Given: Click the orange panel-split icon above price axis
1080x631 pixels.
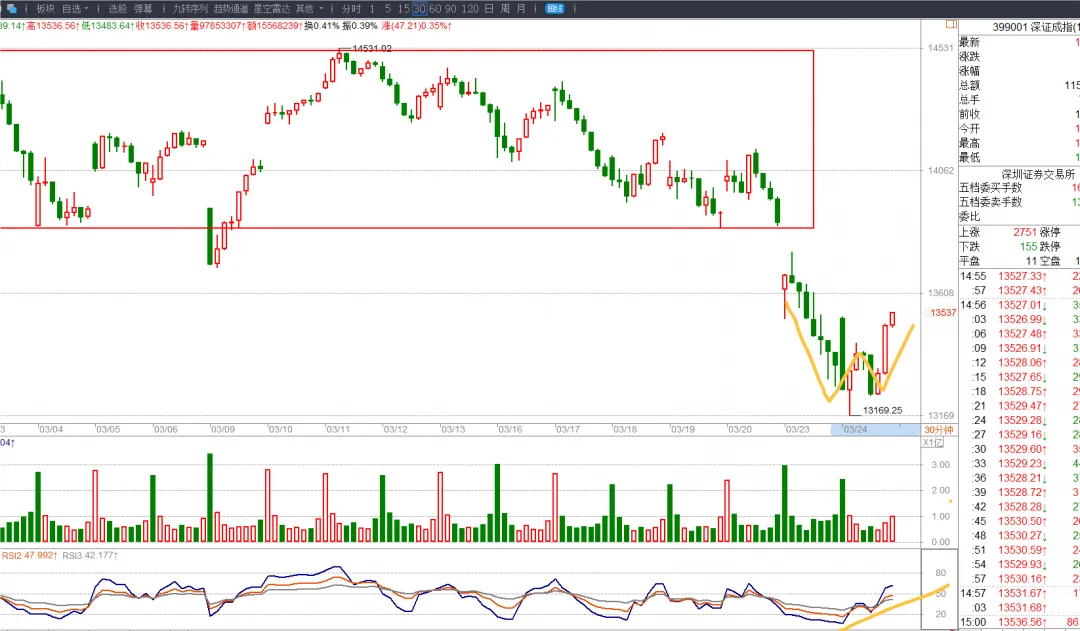Looking at the screenshot, I should point(951,24).
